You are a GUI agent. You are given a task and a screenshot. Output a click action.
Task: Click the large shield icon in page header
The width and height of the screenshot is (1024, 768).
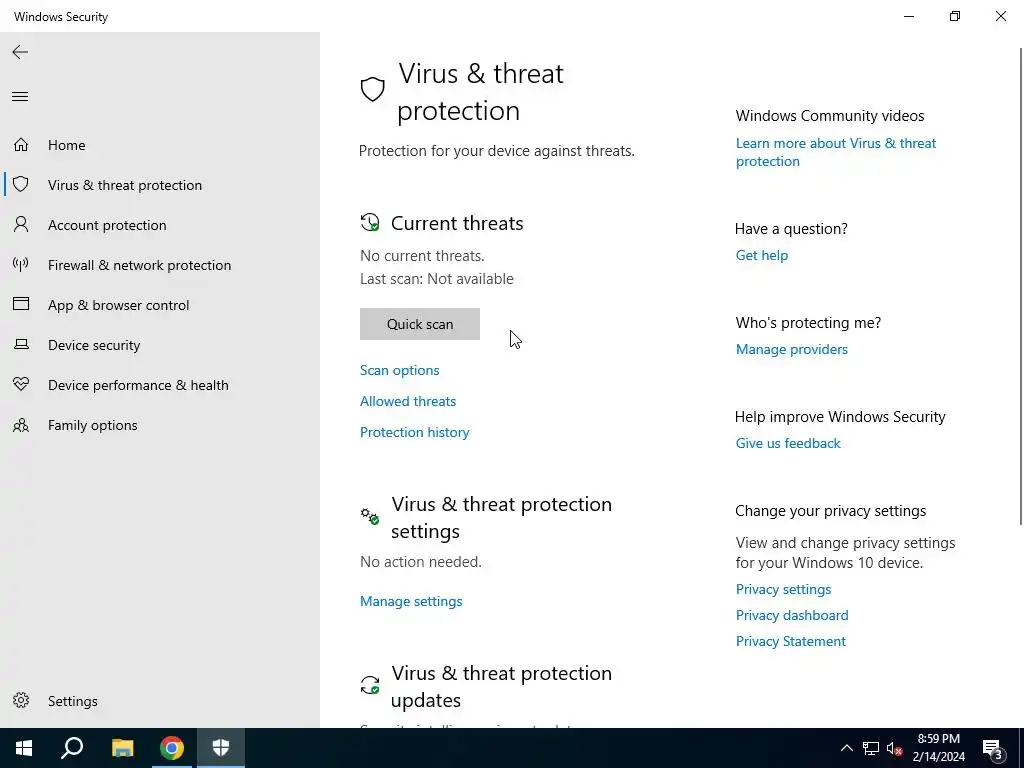click(373, 89)
